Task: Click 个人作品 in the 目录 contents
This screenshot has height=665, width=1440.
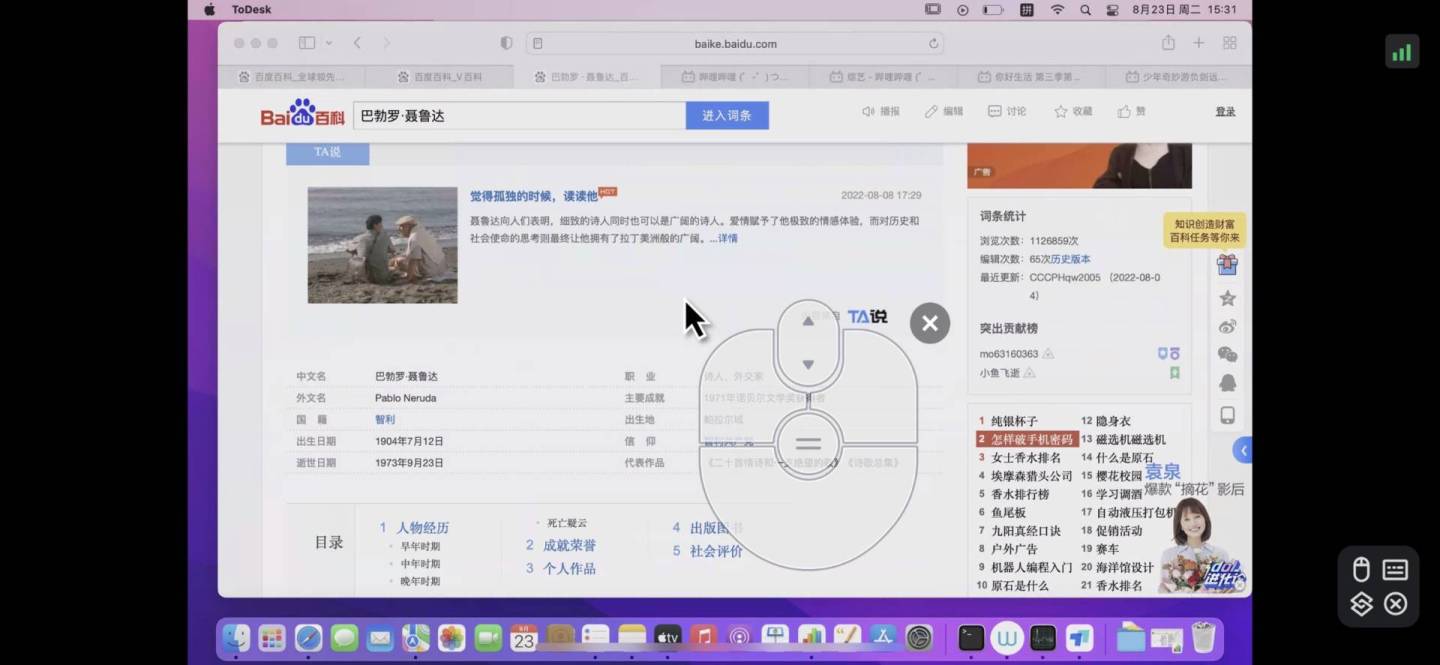Action: tap(569, 569)
